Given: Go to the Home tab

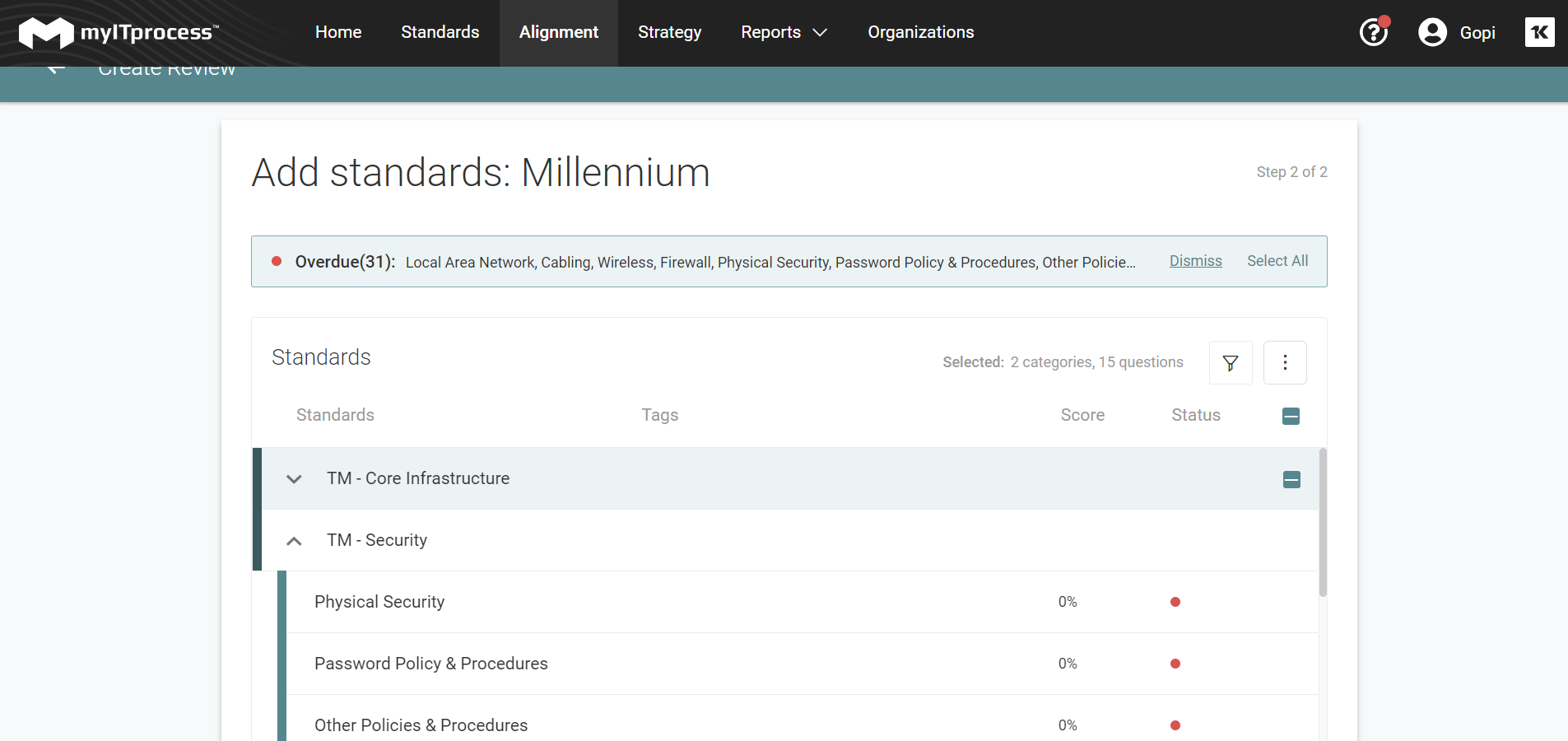Looking at the screenshot, I should point(338,32).
